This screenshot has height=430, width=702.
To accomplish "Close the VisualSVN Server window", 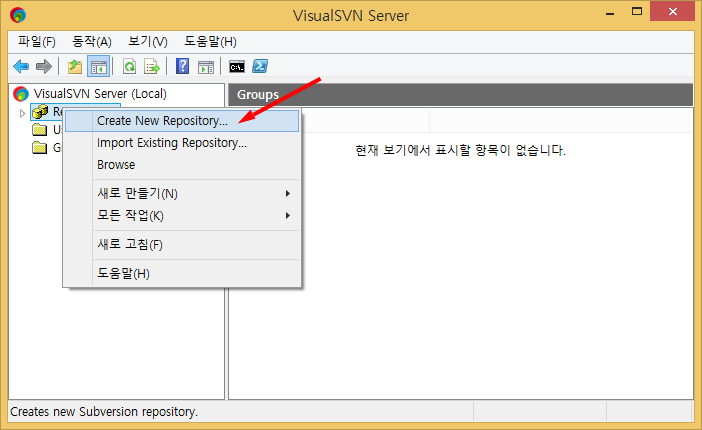I will point(672,12).
